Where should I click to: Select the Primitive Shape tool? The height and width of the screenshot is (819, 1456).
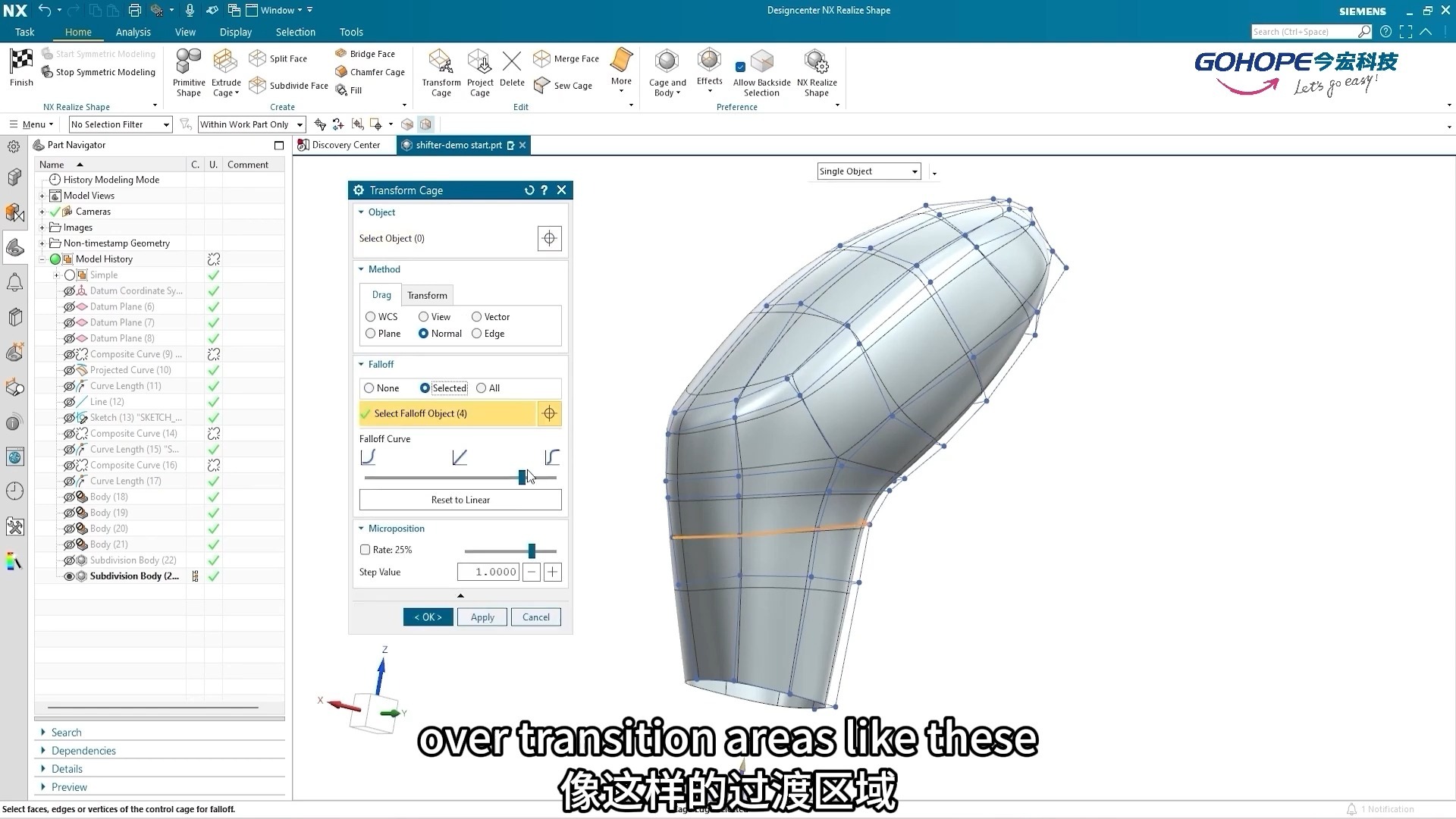(188, 62)
